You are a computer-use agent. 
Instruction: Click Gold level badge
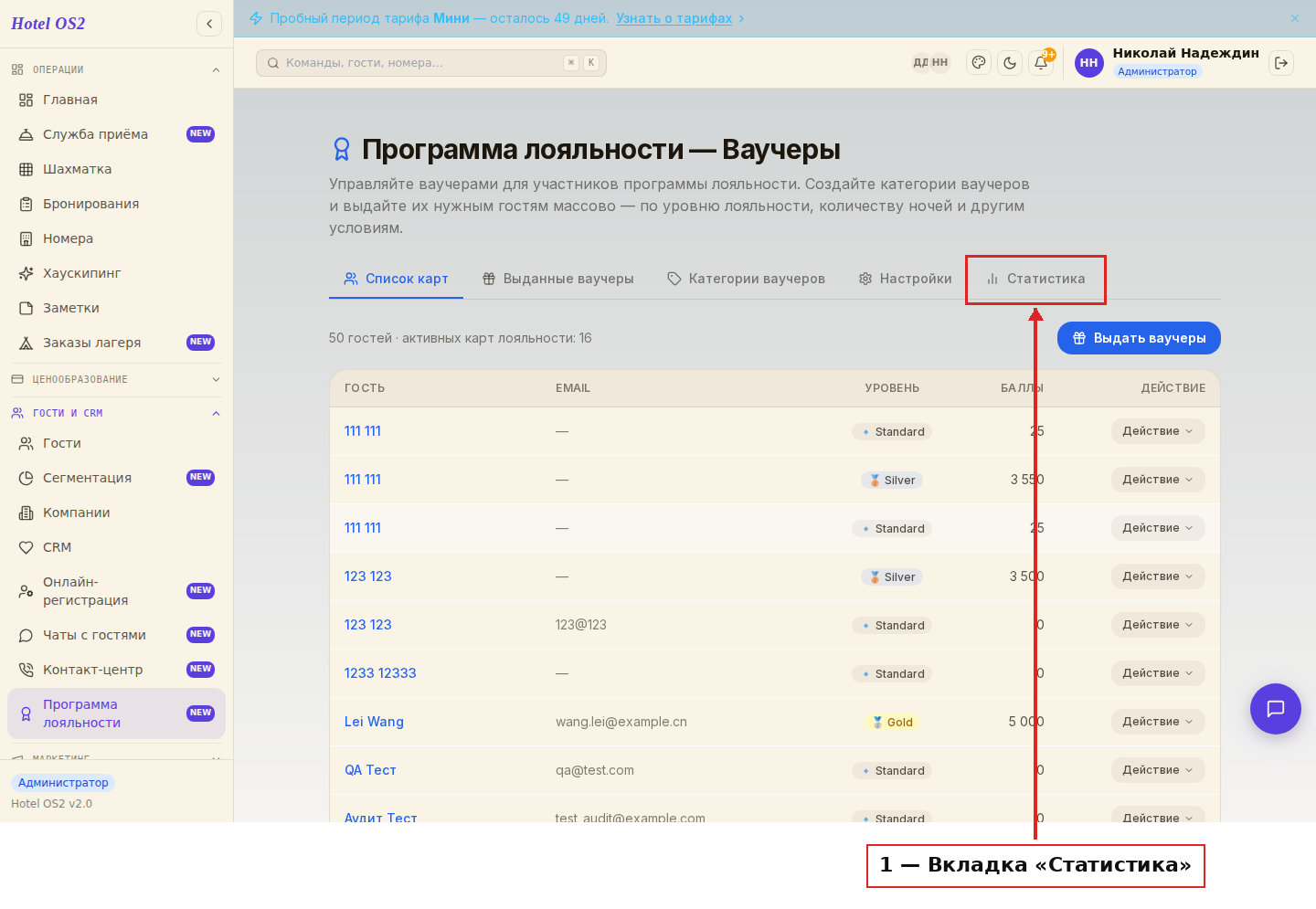[892, 722]
